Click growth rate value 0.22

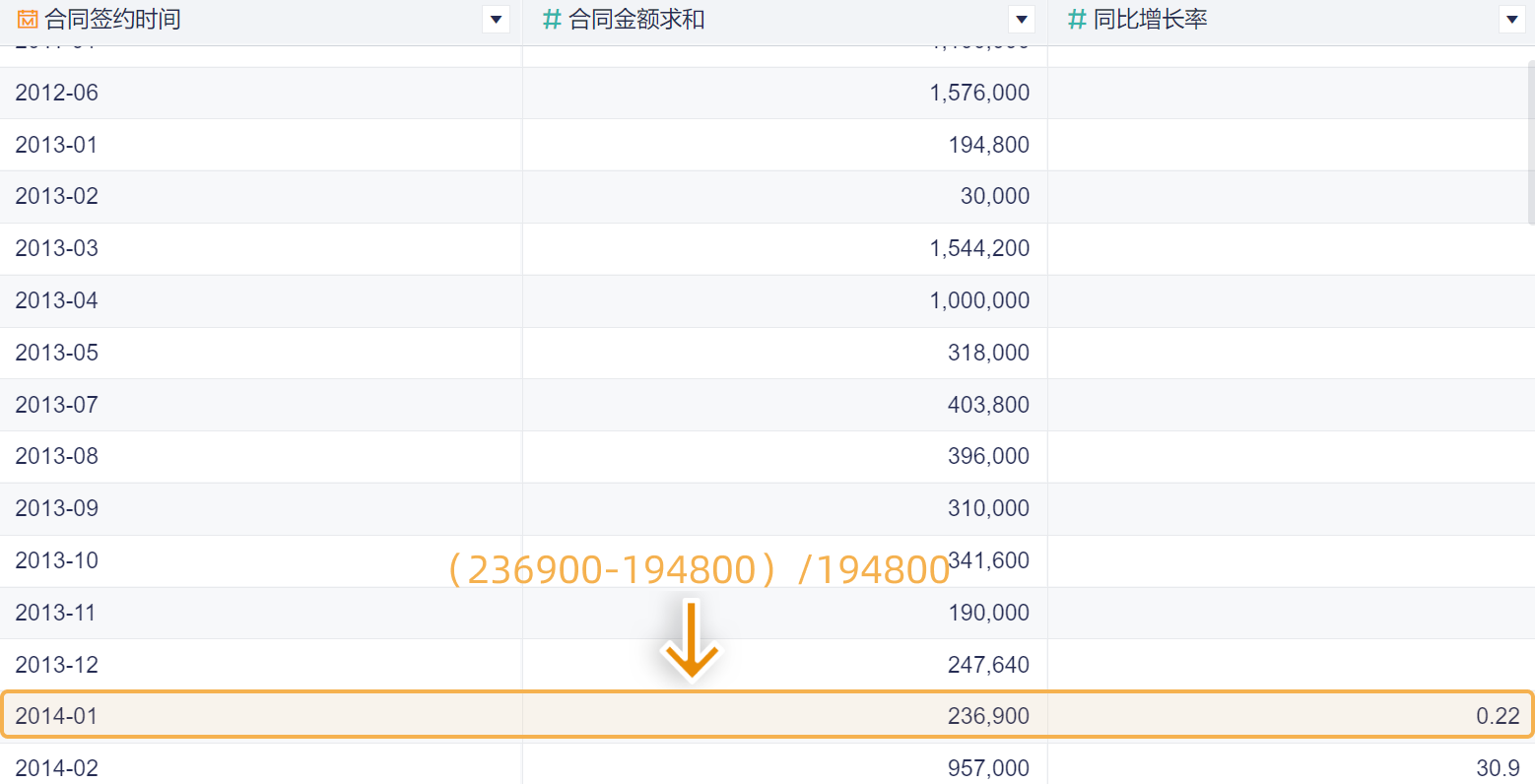coord(1498,716)
